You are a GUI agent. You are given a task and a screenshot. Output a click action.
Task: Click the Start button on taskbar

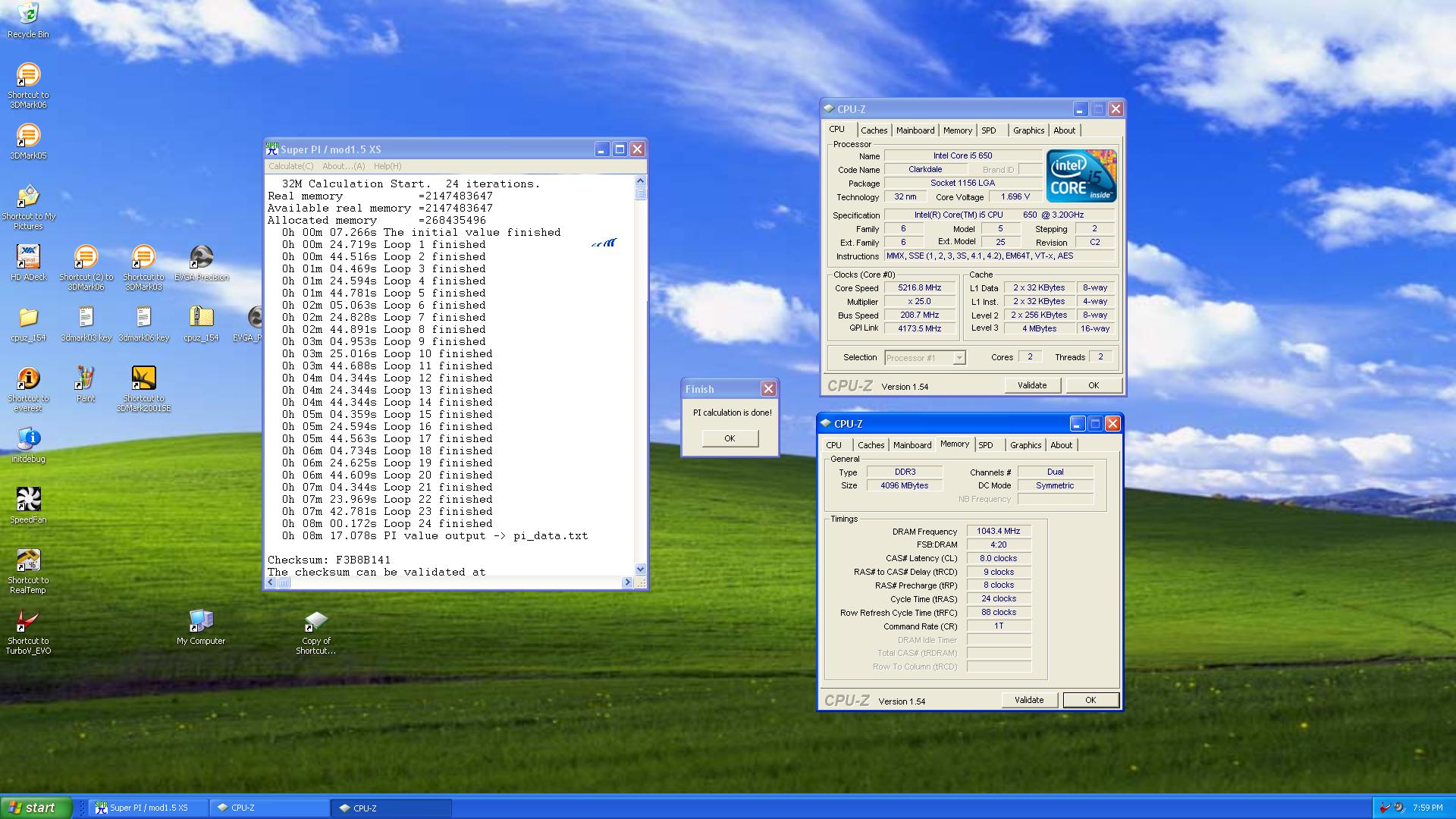pos(36,808)
